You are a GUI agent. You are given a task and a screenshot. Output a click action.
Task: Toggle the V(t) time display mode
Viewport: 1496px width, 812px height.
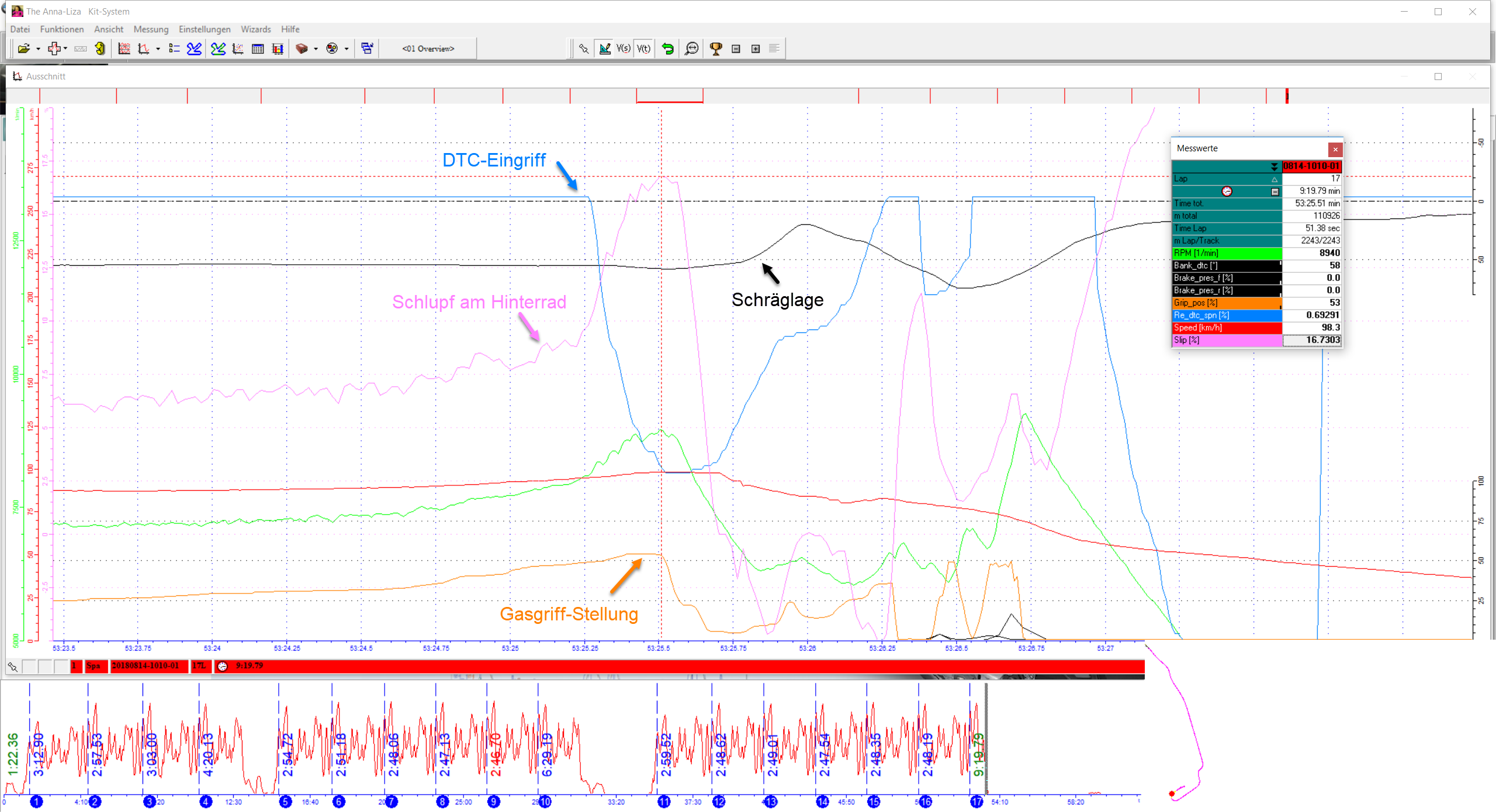(643, 48)
